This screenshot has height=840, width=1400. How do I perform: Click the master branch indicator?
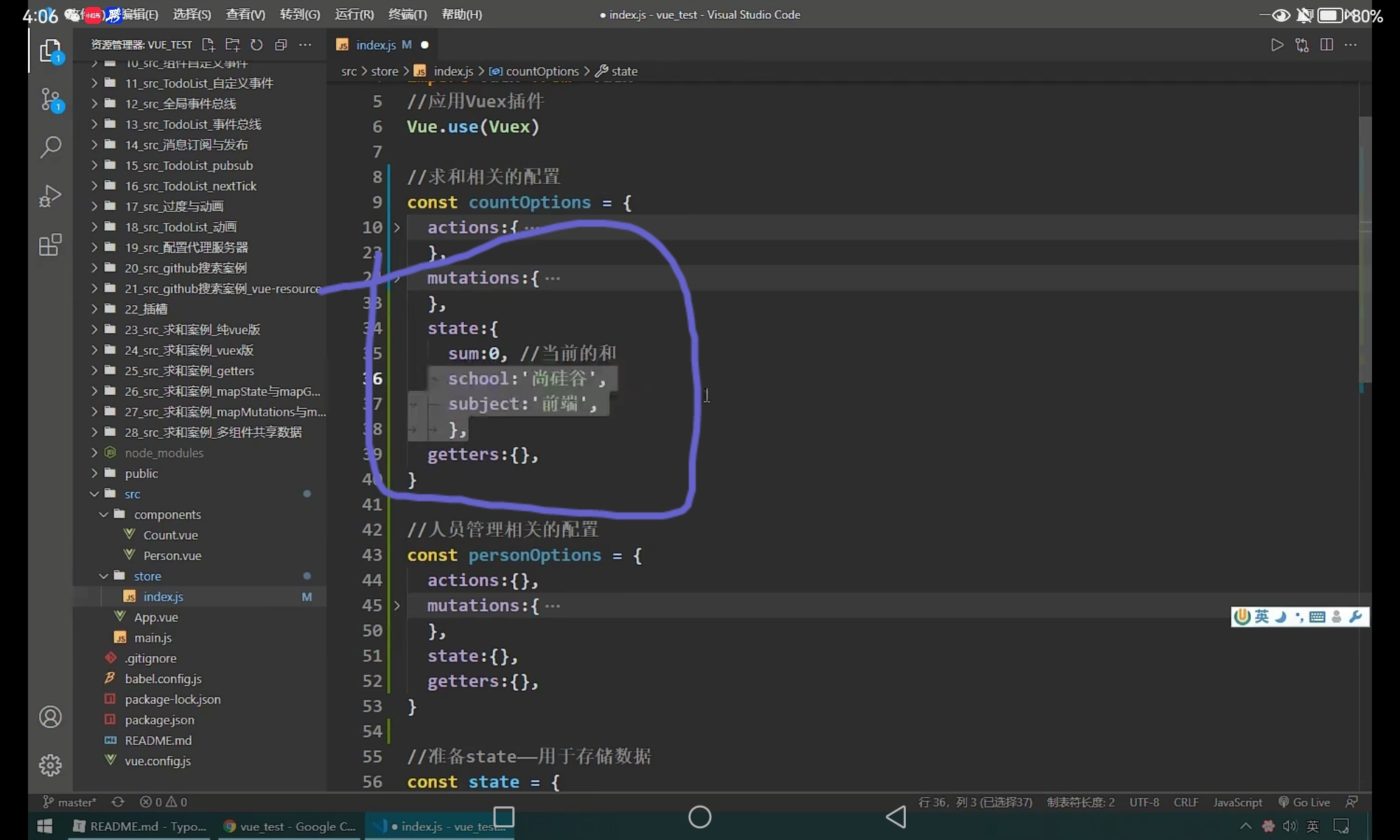[70, 802]
